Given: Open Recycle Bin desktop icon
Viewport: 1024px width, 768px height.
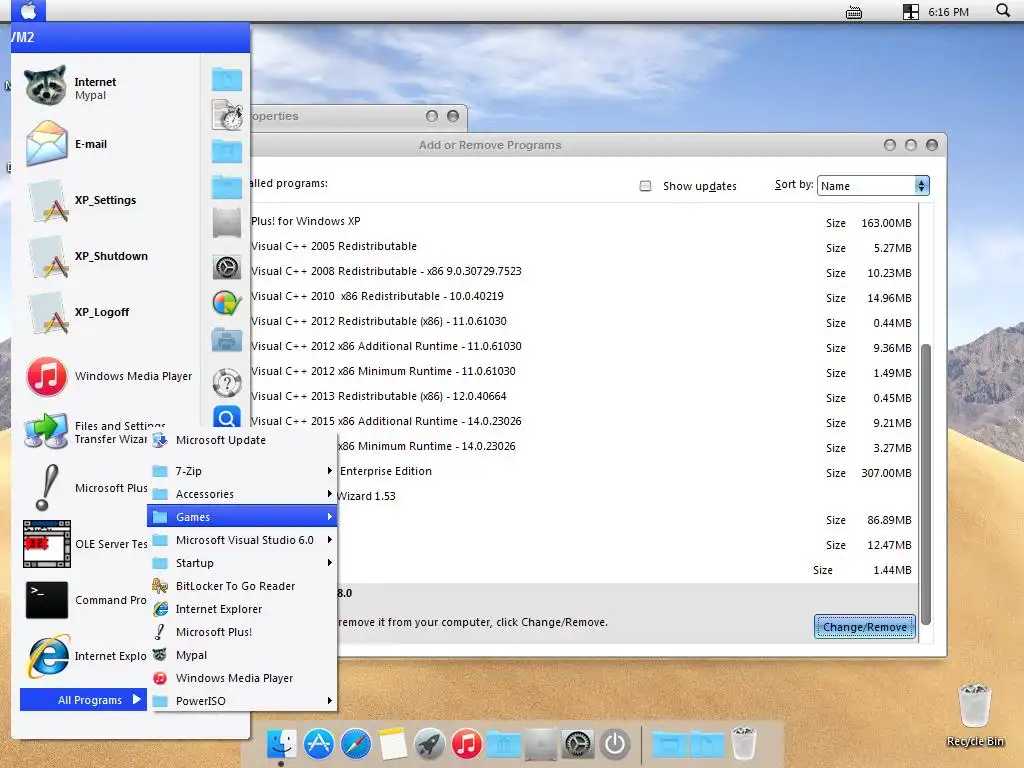Looking at the screenshot, I should click(x=975, y=714).
